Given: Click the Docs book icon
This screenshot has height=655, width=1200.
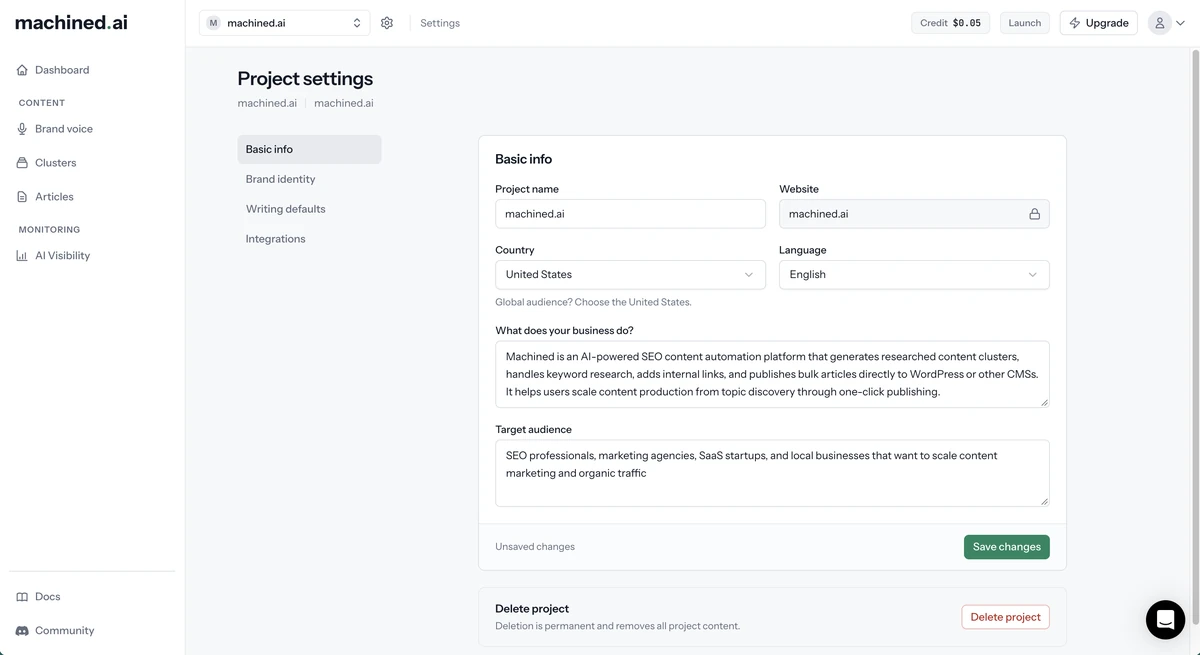Looking at the screenshot, I should tap(22, 597).
